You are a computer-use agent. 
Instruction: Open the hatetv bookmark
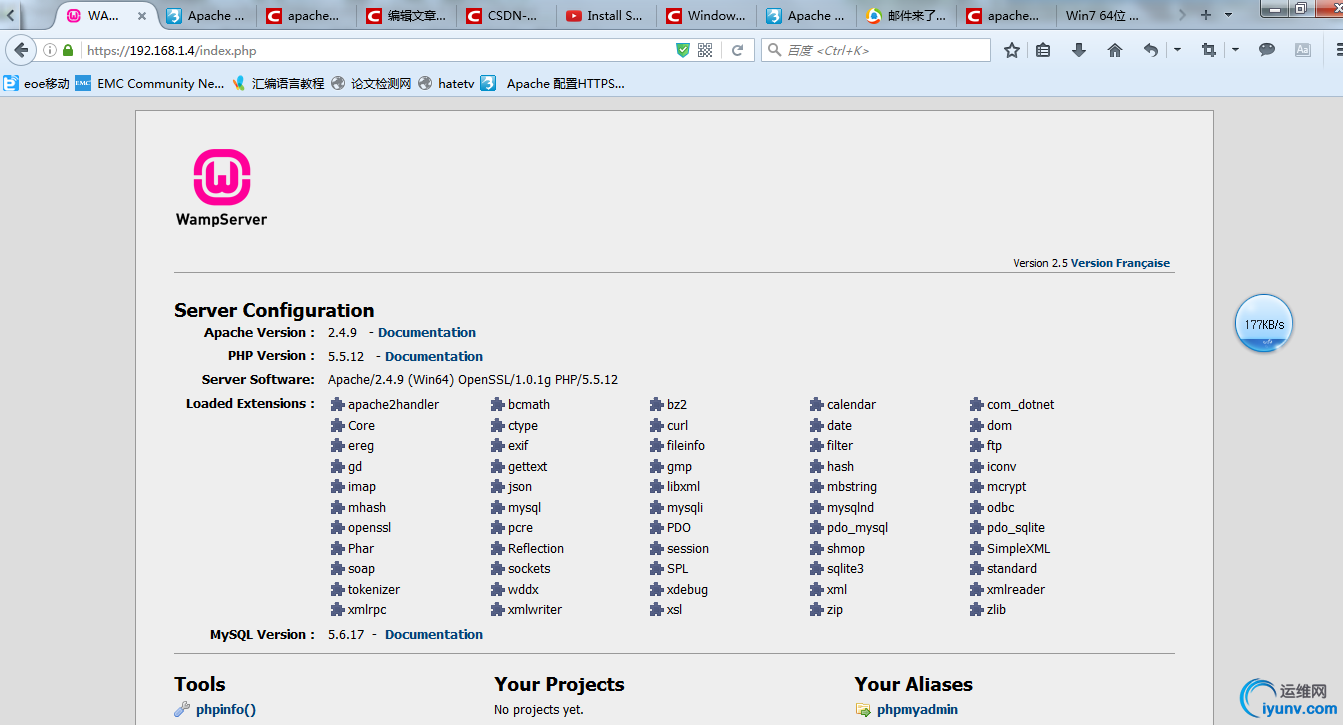[446, 84]
